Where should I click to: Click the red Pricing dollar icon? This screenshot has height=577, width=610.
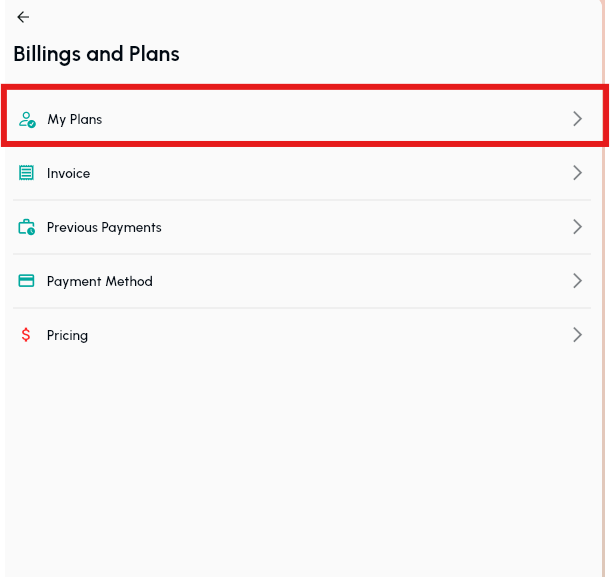pos(26,335)
